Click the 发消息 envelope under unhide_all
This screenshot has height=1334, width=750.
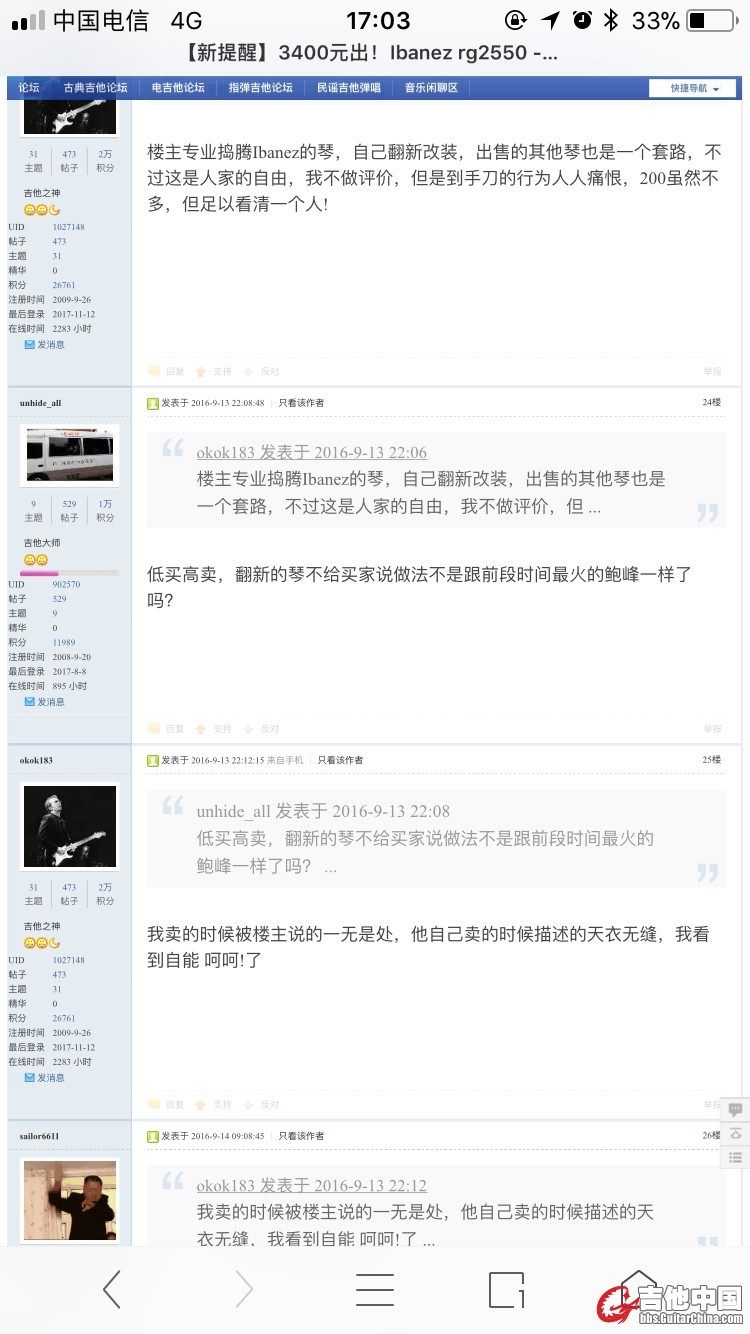[x=44, y=702]
